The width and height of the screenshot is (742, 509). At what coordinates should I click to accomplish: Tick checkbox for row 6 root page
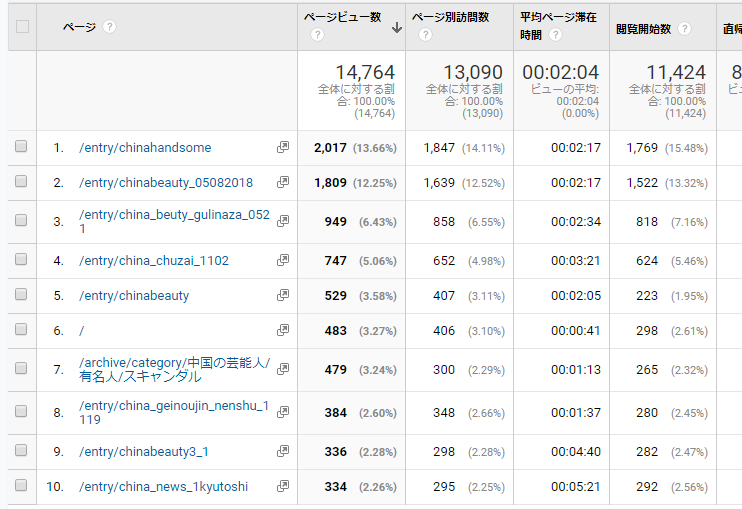[21, 329]
